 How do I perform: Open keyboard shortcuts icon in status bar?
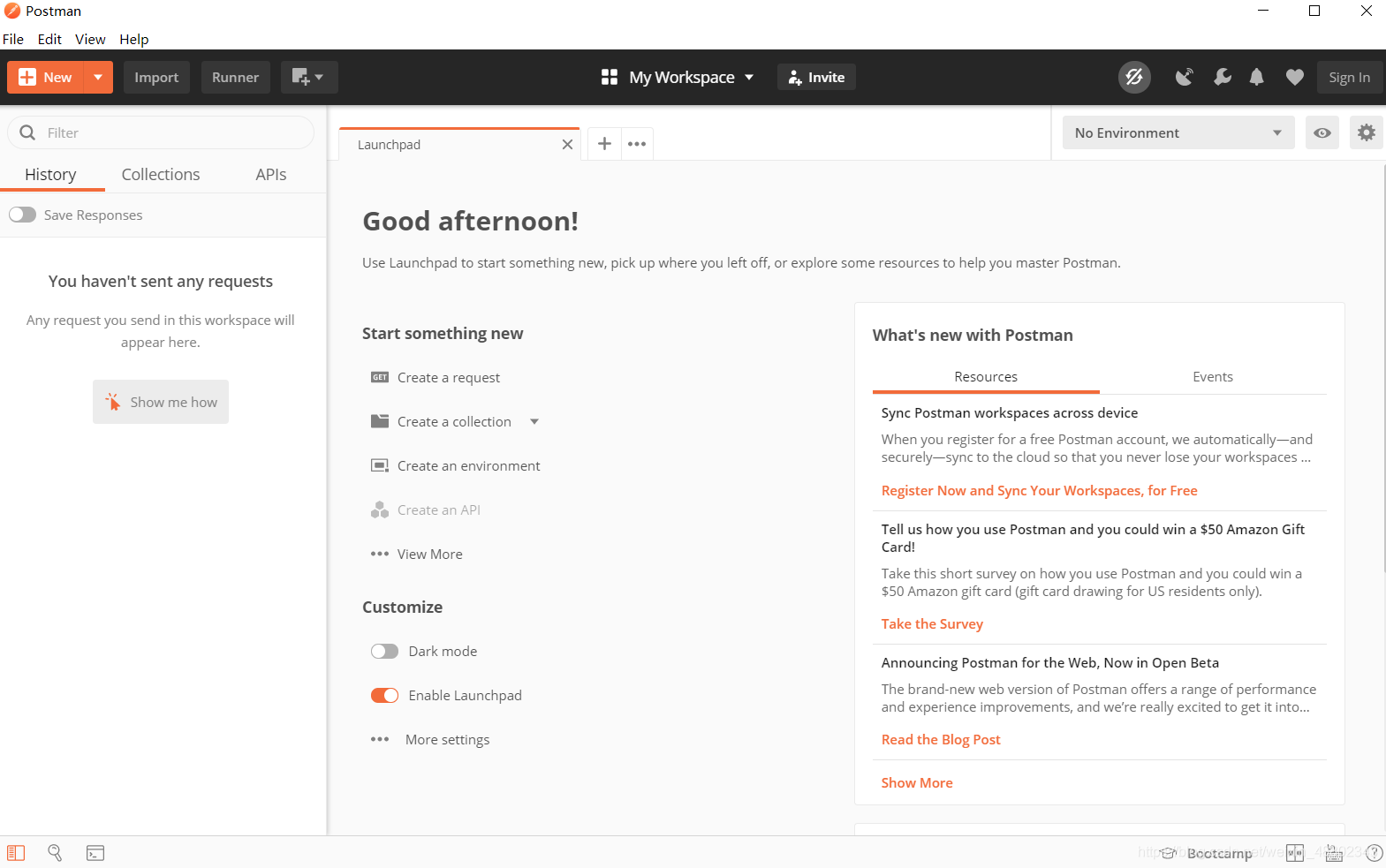[x=1334, y=853]
